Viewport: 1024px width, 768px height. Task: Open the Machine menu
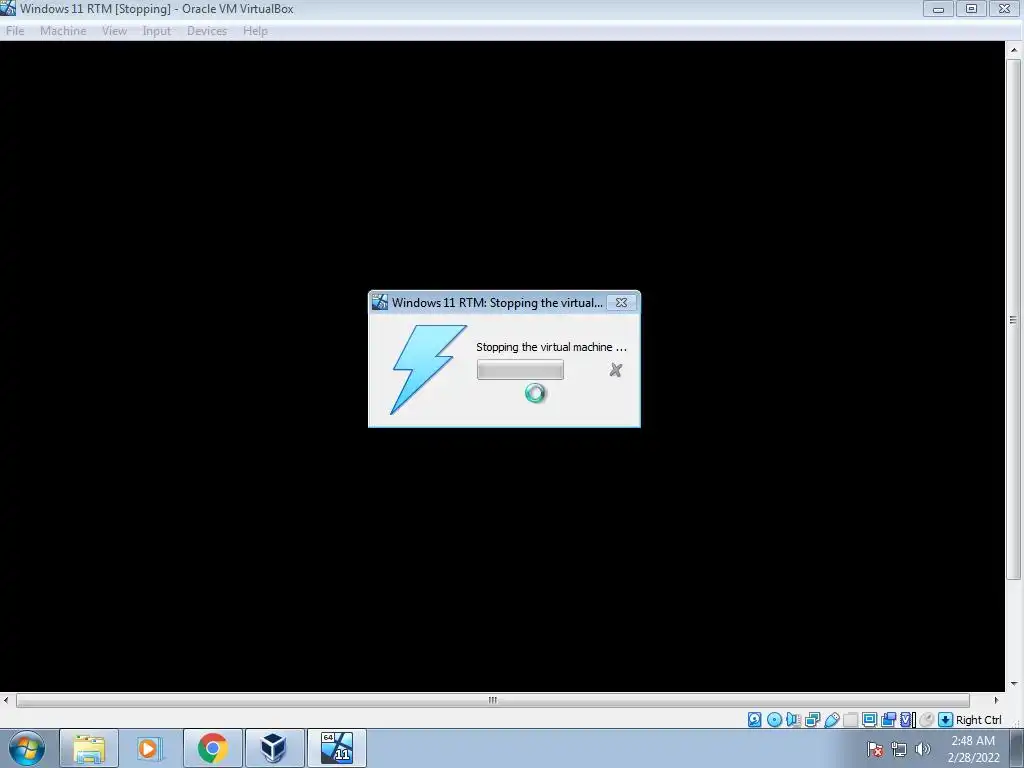pyautogui.click(x=63, y=31)
